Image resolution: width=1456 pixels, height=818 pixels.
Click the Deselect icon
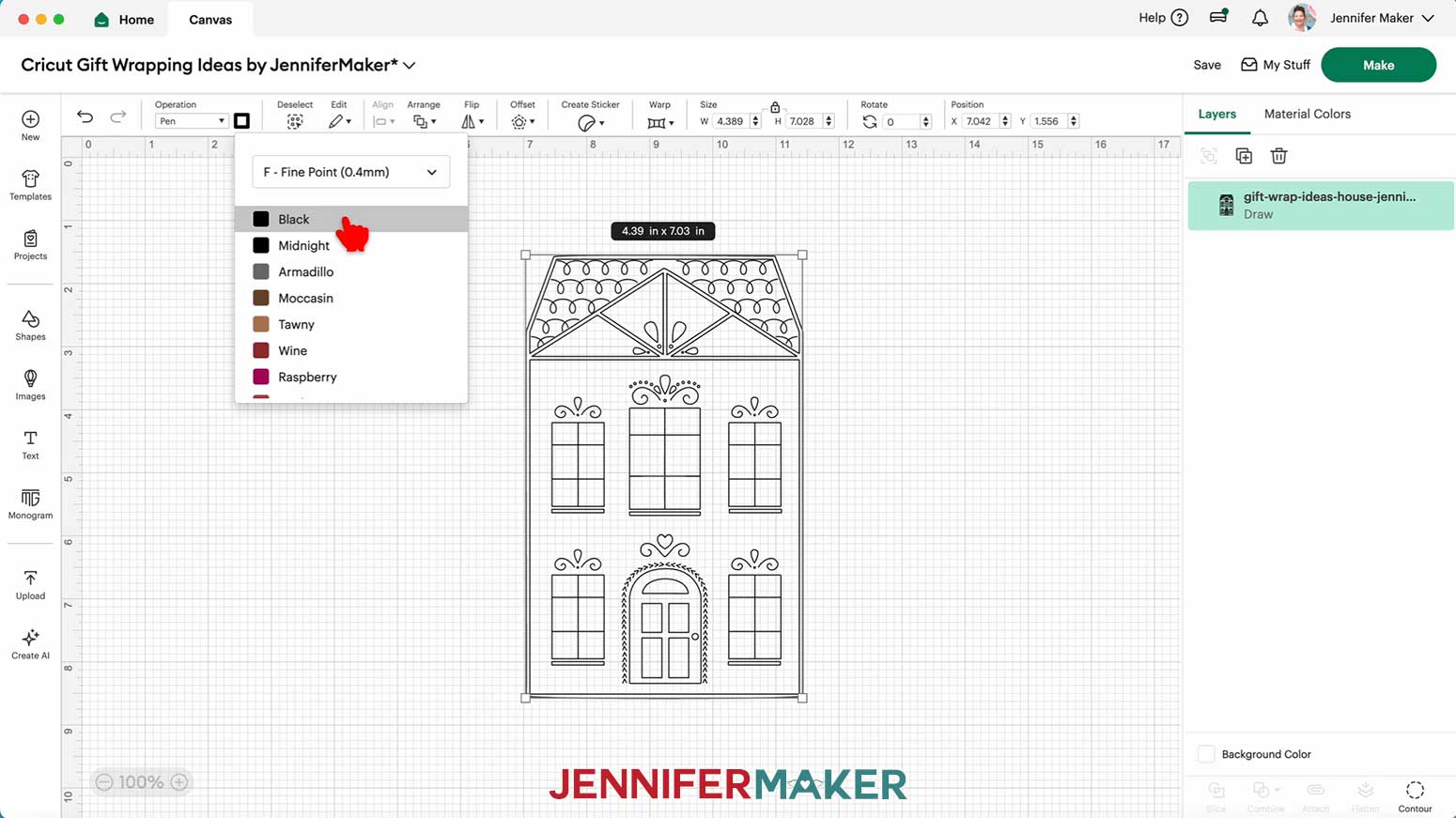pyautogui.click(x=295, y=122)
